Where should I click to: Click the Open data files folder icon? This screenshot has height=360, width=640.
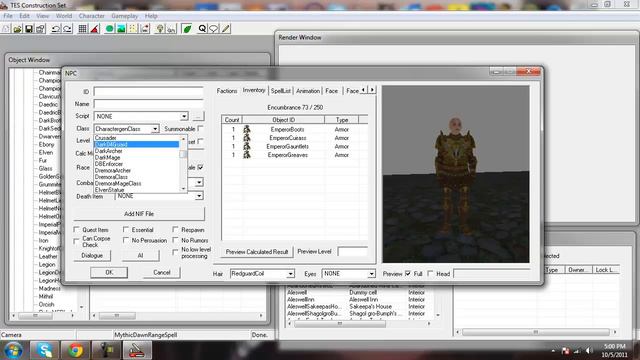point(17,29)
